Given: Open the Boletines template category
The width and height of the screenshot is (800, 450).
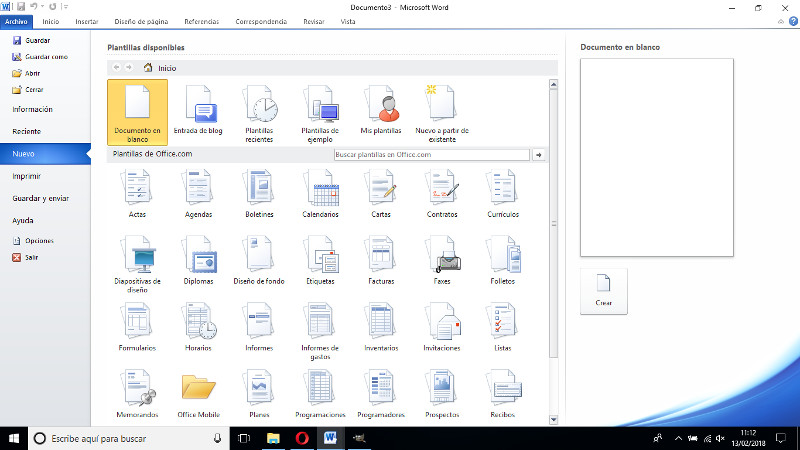Looking at the screenshot, I should click(259, 194).
